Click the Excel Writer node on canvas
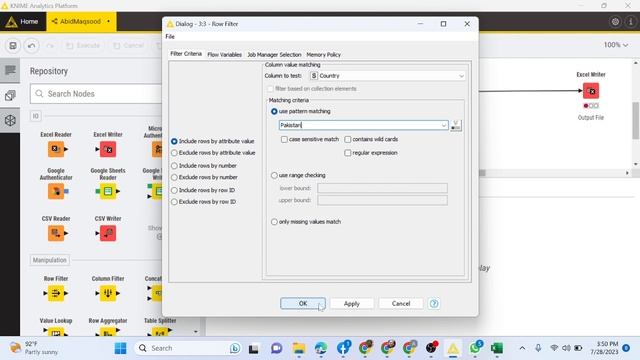 591,91
